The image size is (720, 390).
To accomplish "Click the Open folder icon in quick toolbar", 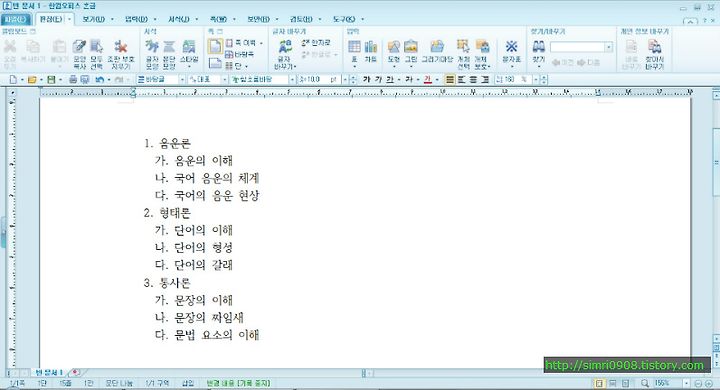I will [32, 79].
